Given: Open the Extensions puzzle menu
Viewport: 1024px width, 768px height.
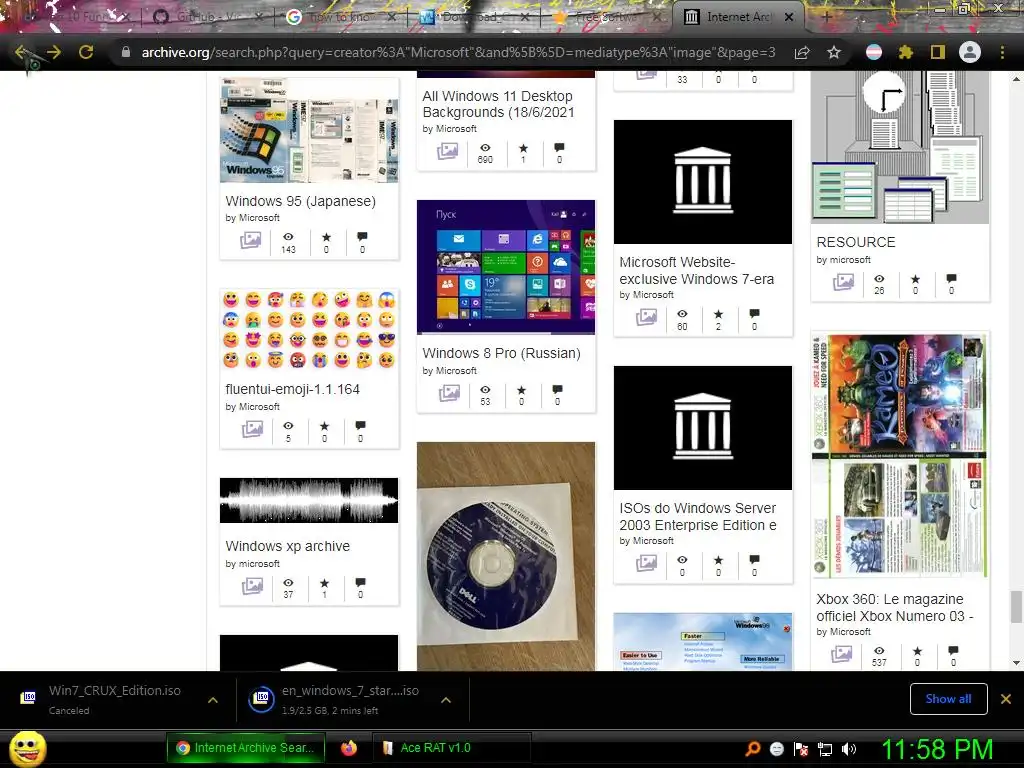Looking at the screenshot, I should 905,52.
